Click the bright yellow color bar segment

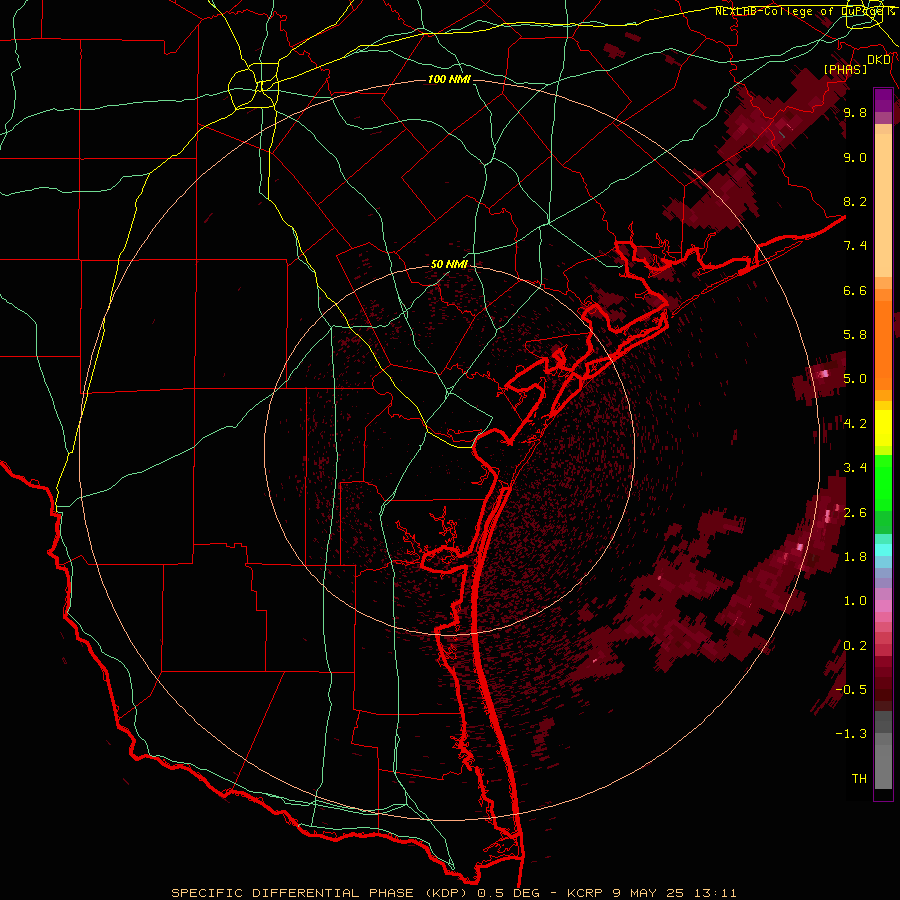click(883, 428)
